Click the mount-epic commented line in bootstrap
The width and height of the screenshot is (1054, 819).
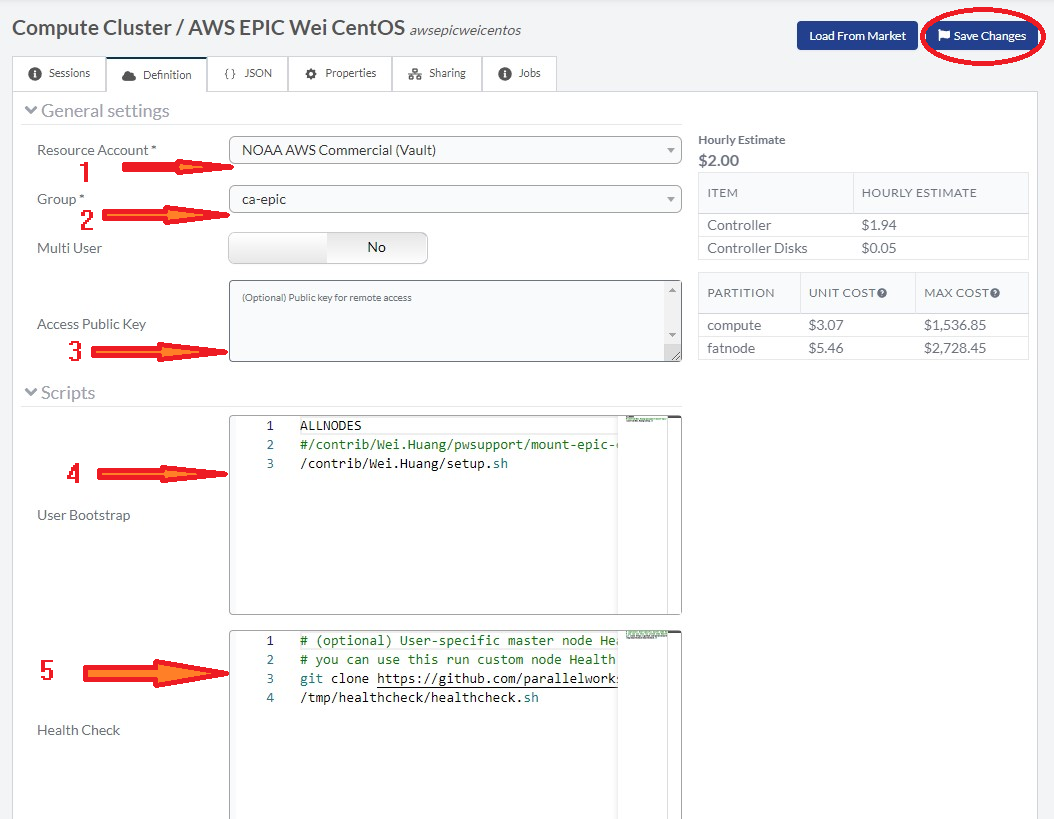pos(458,444)
